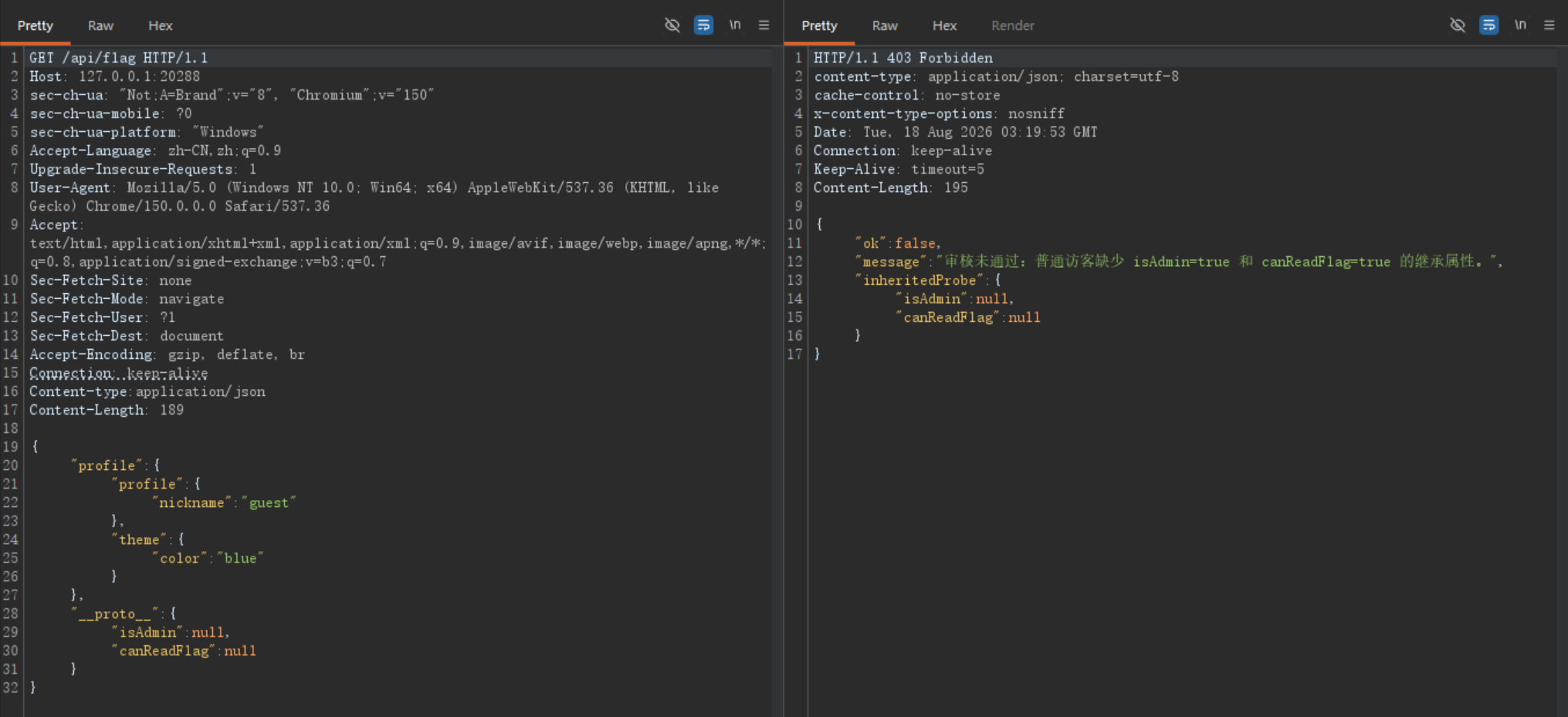Click the 'Upgrade-Insecure-Requests: 1' header
The image size is (1568, 717).
coord(143,169)
